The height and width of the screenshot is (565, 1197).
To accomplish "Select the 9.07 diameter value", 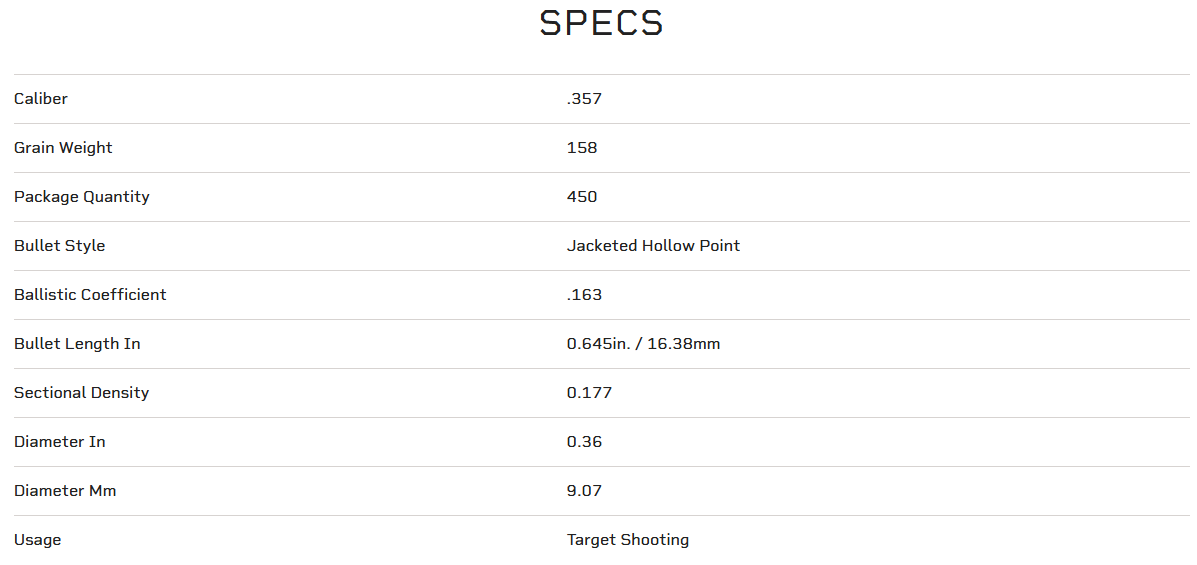I will (584, 491).
